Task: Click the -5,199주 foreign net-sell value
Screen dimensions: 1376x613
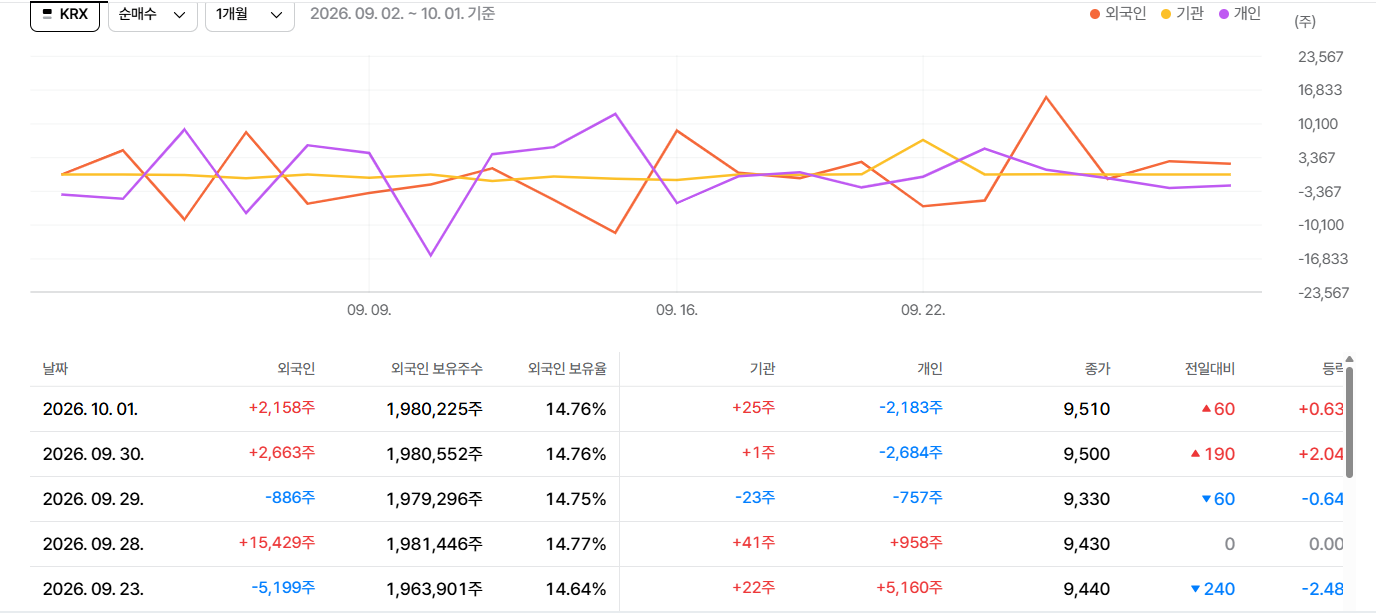Action: (283, 588)
